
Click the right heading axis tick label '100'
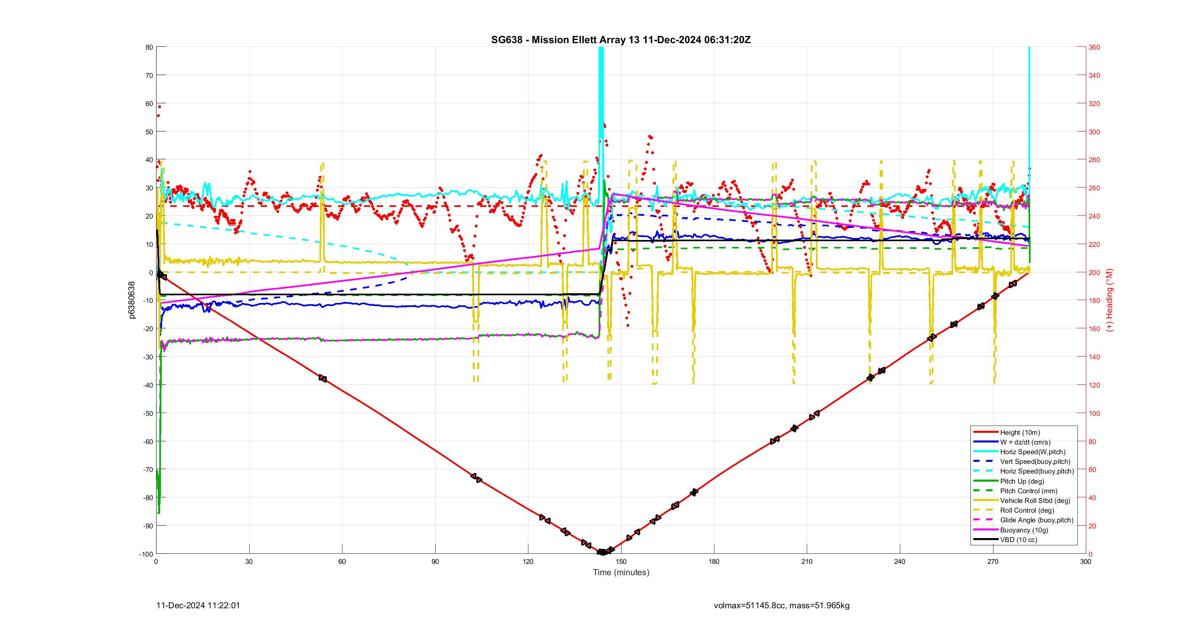pos(1095,413)
